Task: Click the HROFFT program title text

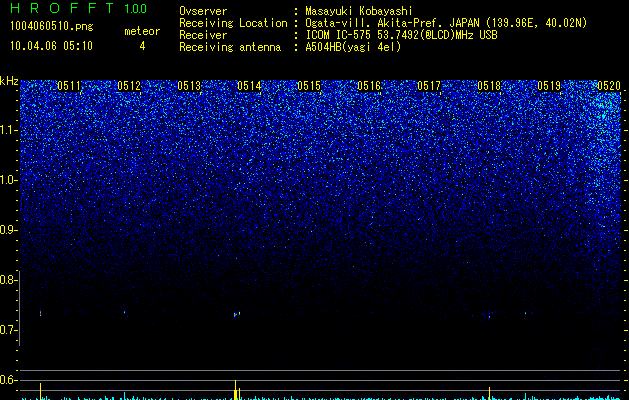Action: (x=62, y=8)
